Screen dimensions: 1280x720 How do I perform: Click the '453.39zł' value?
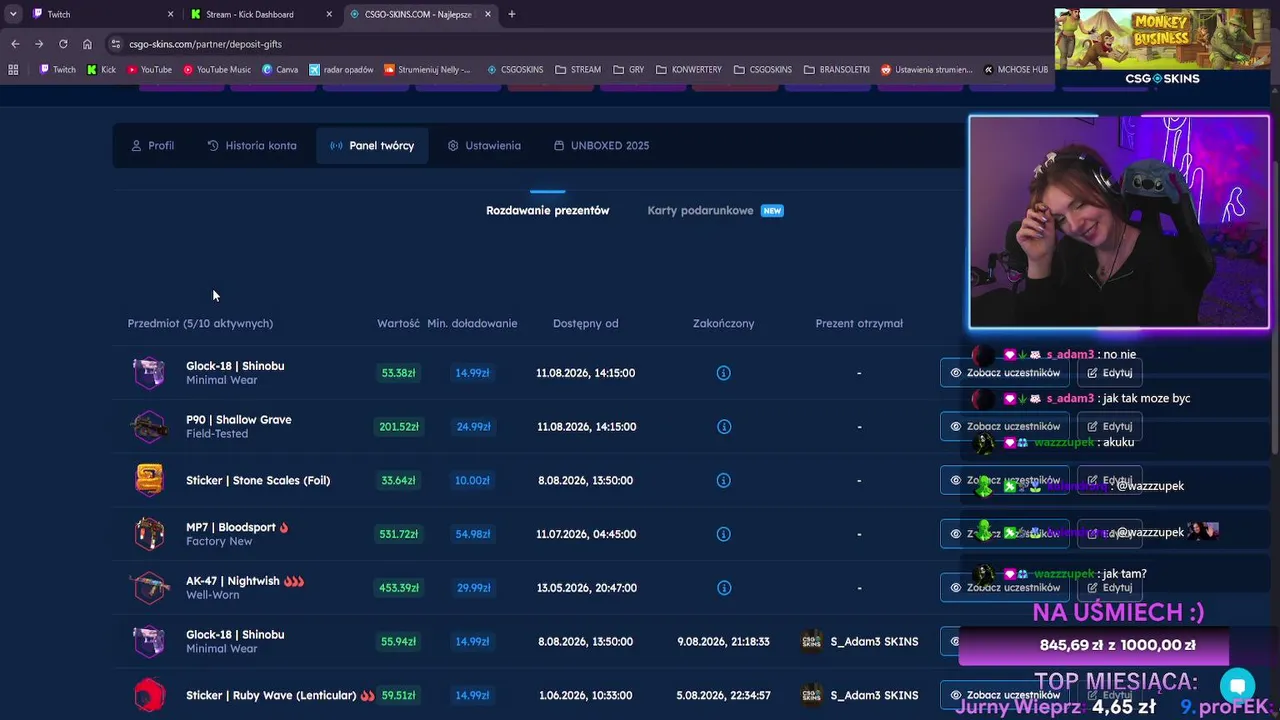[399, 588]
